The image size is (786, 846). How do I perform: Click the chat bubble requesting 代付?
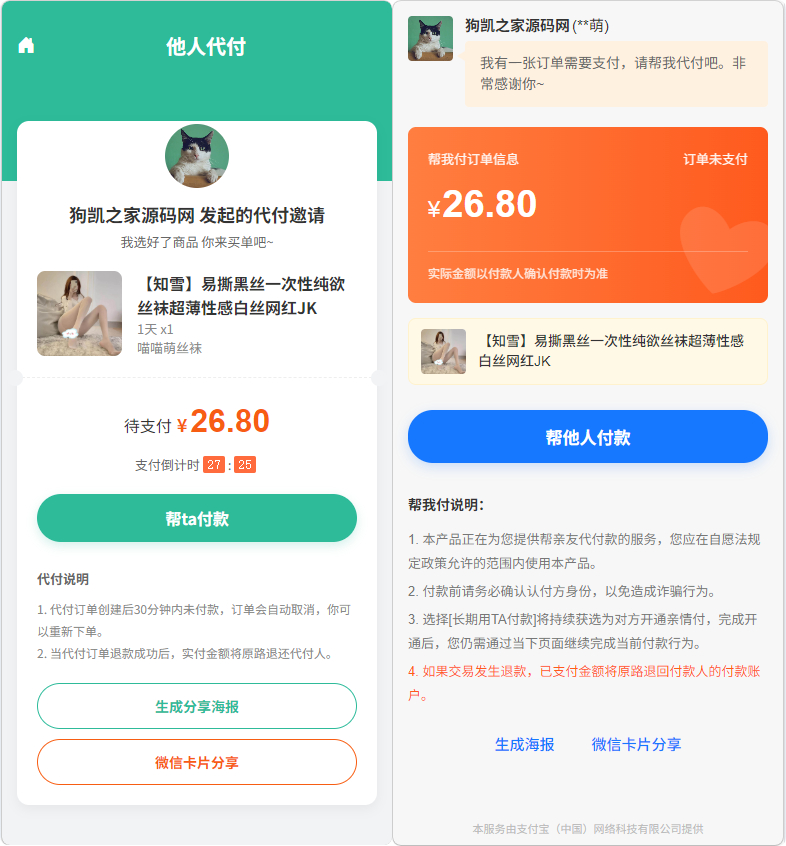click(616, 74)
